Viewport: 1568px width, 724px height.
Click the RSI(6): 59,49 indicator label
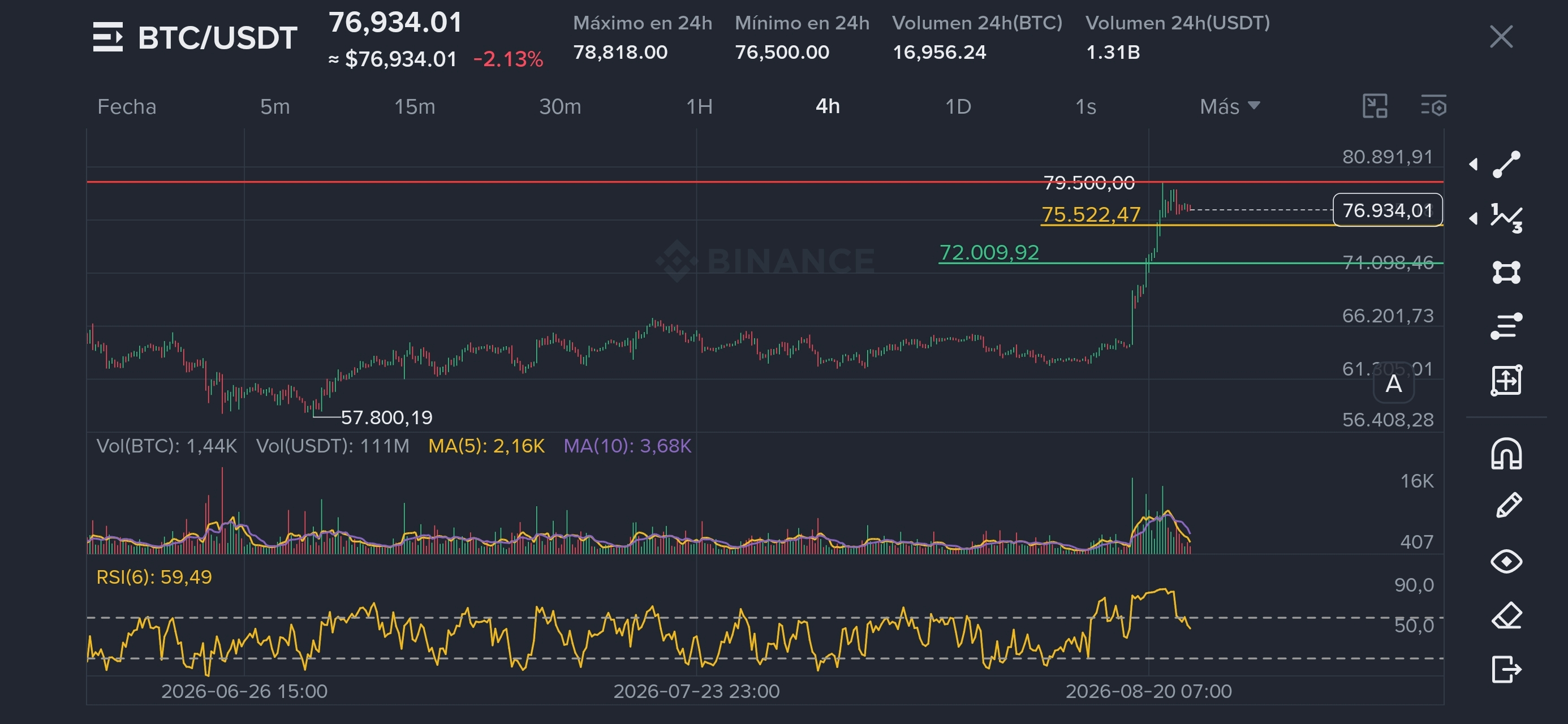[x=154, y=576]
